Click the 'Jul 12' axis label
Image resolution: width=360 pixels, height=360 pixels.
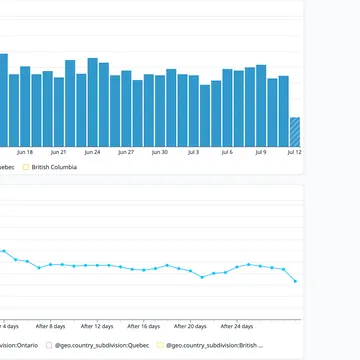(294, 152)
